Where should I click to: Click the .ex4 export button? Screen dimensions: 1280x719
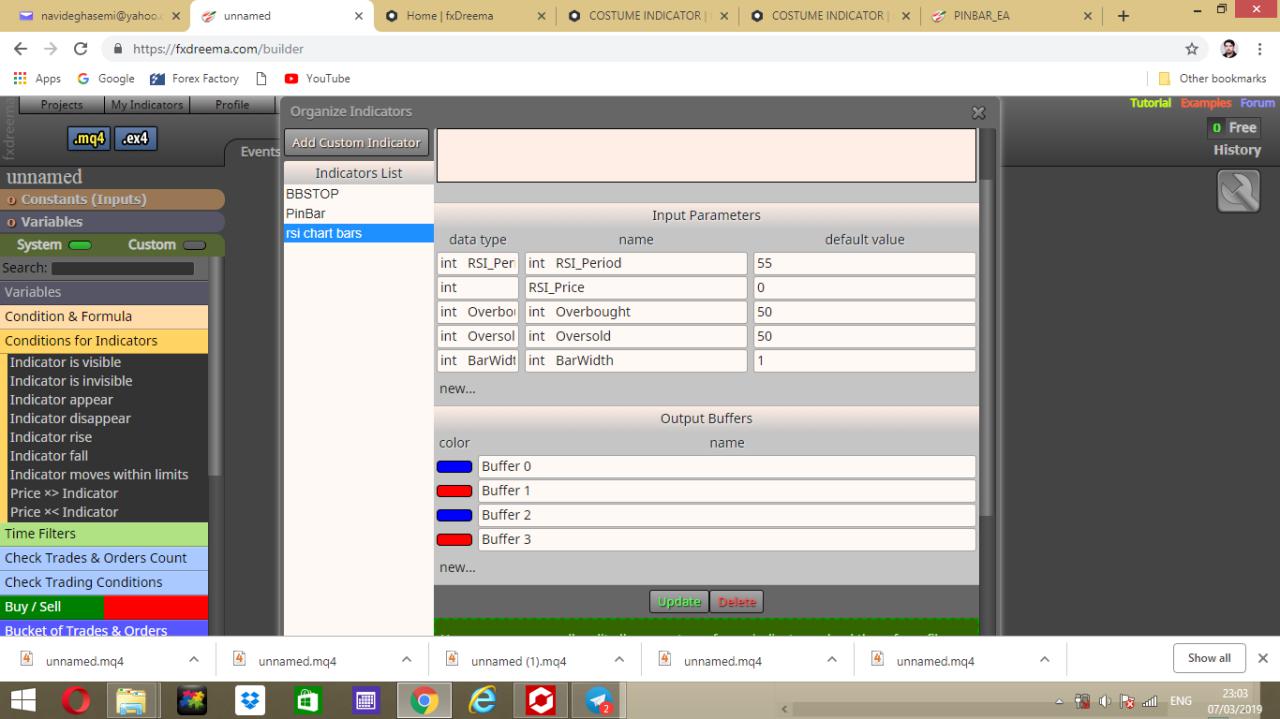[135, 139]
